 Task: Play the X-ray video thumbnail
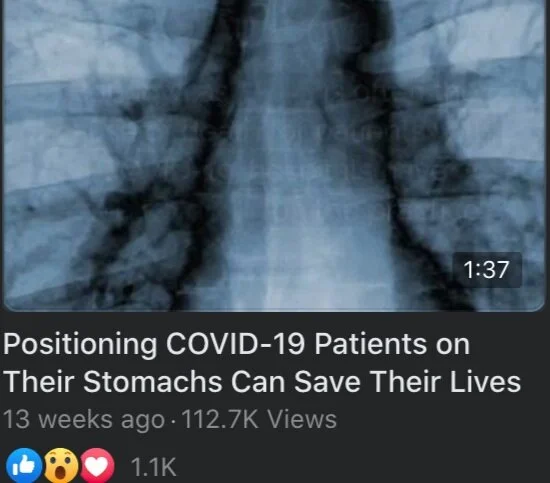[x=274, y=155]
